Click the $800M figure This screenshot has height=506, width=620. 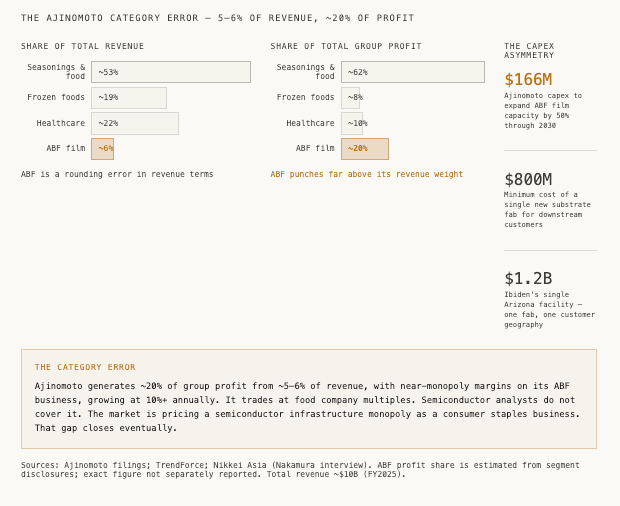click(528, 179)
